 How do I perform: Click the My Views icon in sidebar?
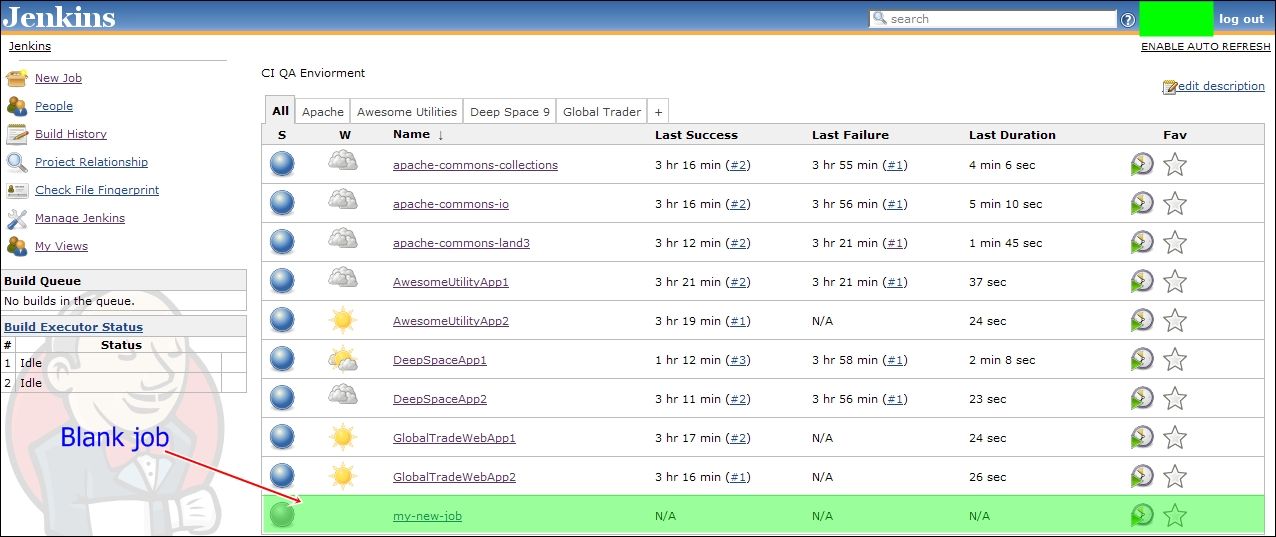tap(17, 246)
